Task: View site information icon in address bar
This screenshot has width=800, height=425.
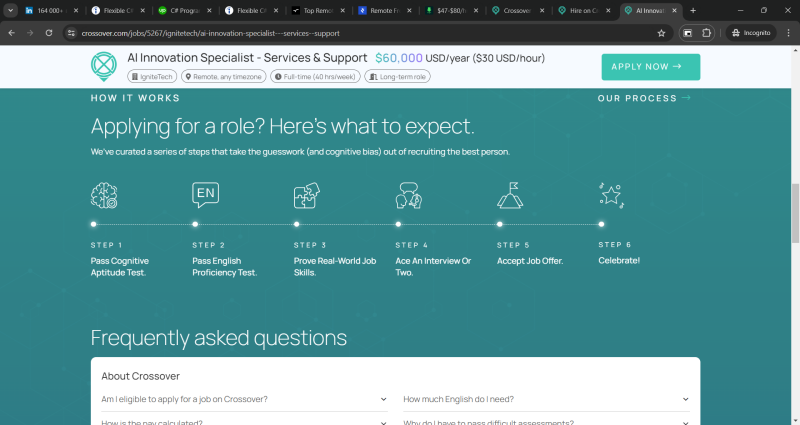Action: (71, 33)
